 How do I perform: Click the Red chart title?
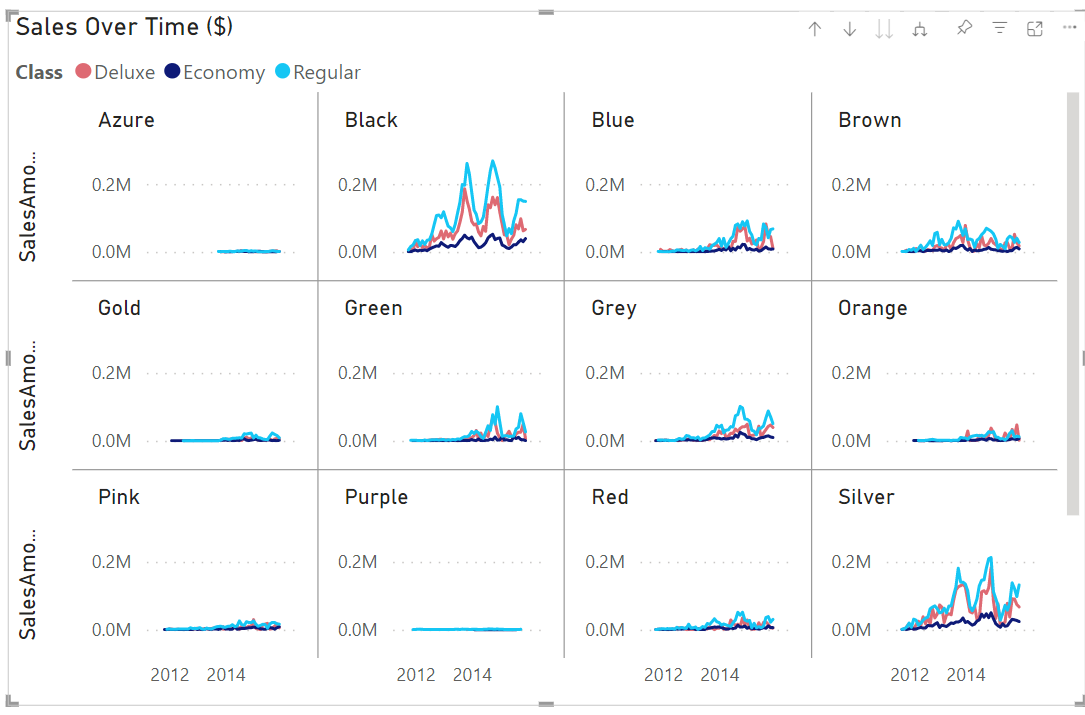610,497
